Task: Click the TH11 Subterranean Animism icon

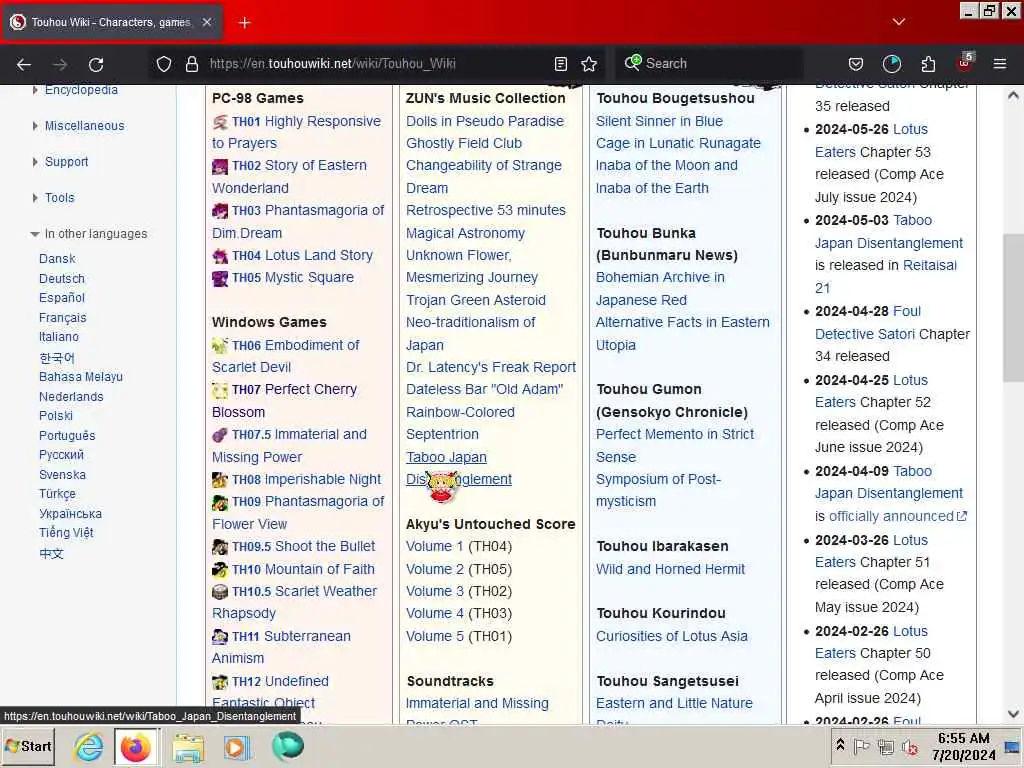Action: (220, 637)
